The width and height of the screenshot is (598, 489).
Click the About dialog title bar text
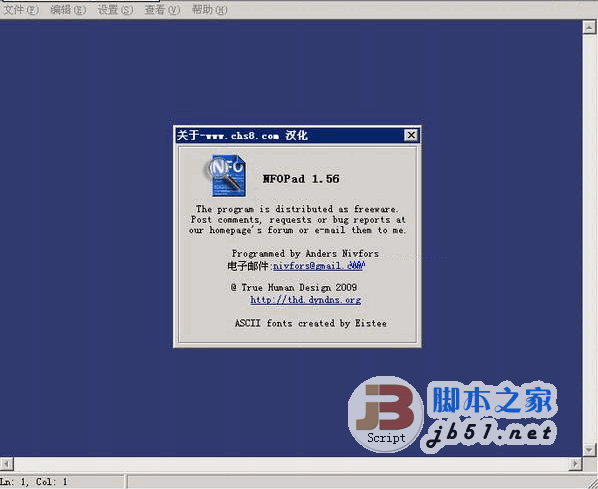242,135
